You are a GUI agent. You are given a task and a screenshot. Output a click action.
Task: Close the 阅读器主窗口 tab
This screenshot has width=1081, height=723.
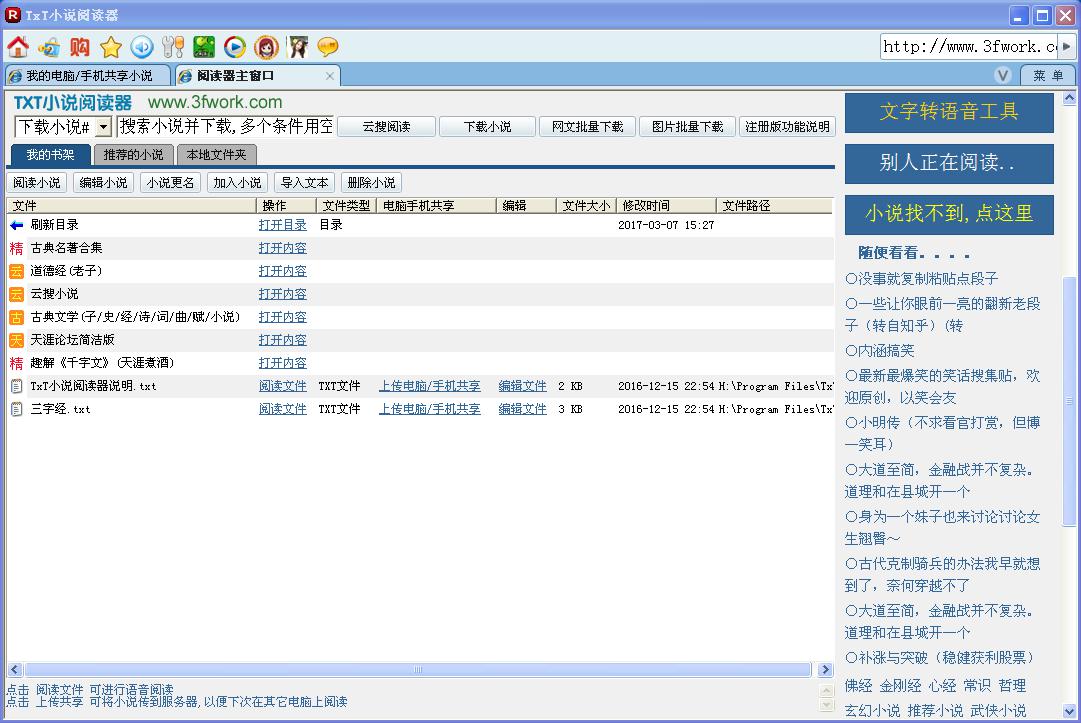pos(330,76)
